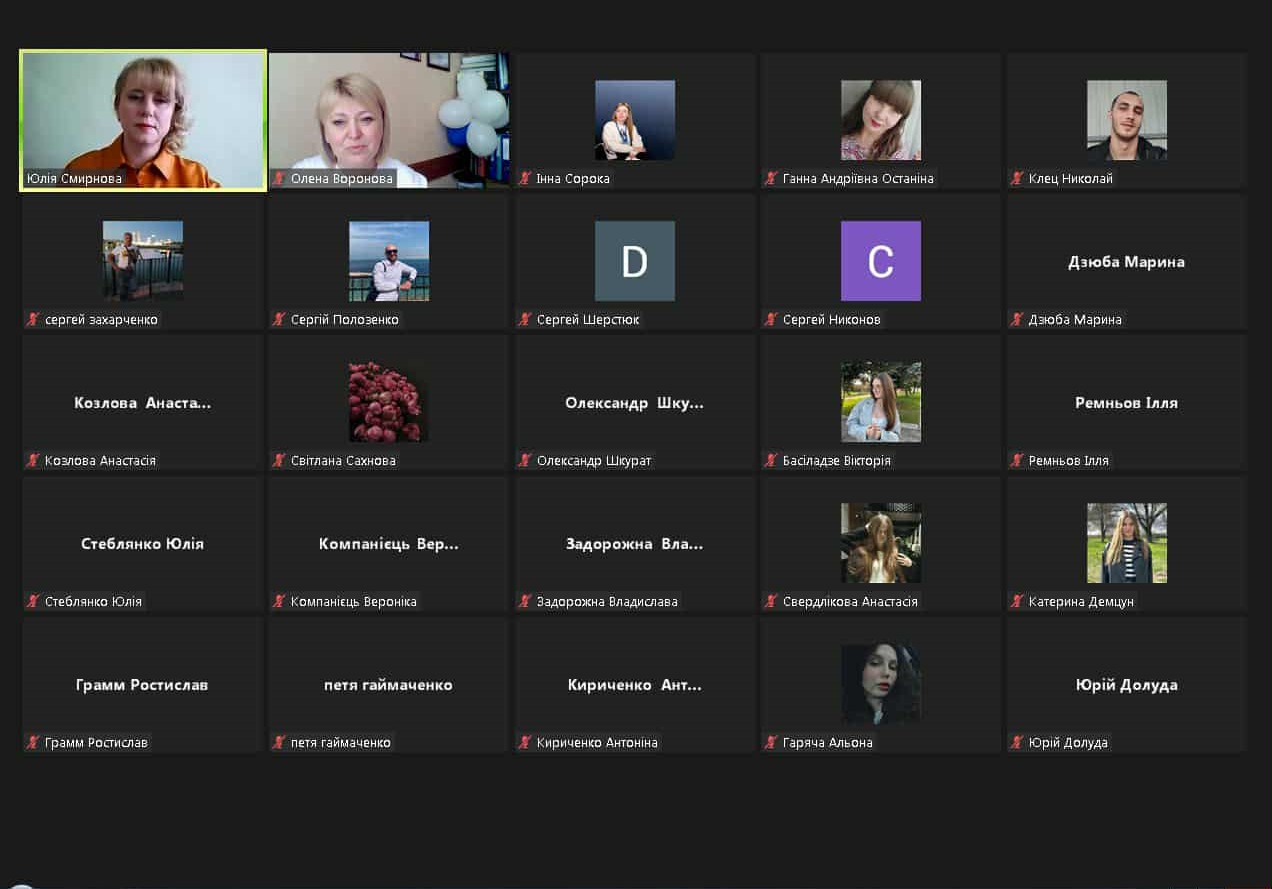Click muted mic icon beside Стеблянко Юлія label
Screen dimensions: 1272x889
tap(34, 602)
